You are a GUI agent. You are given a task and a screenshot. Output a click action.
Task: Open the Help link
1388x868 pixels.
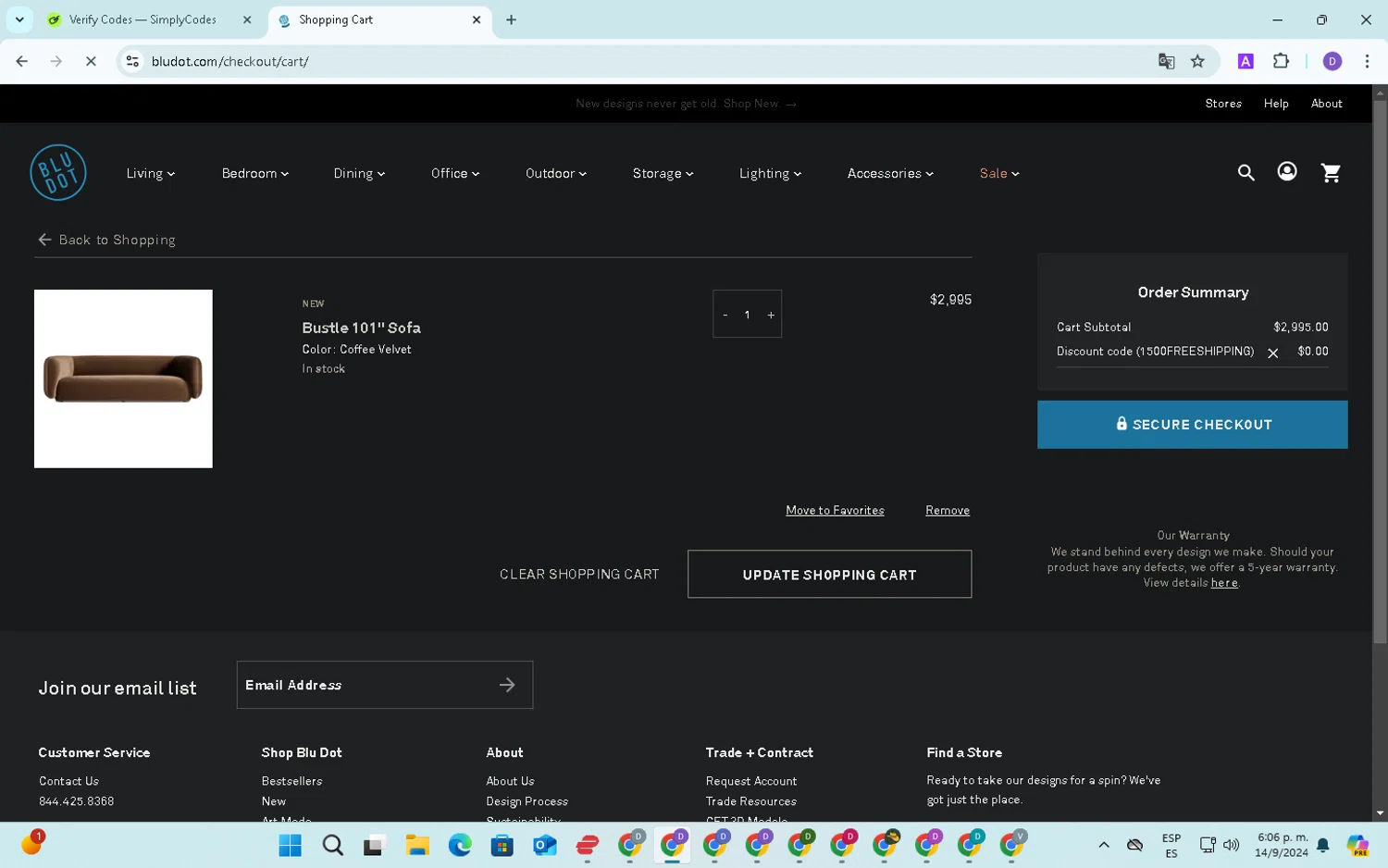(1275, 104)
